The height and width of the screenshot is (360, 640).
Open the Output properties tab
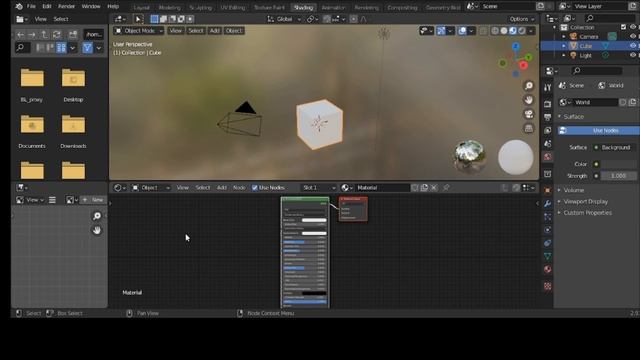point(547,117)
